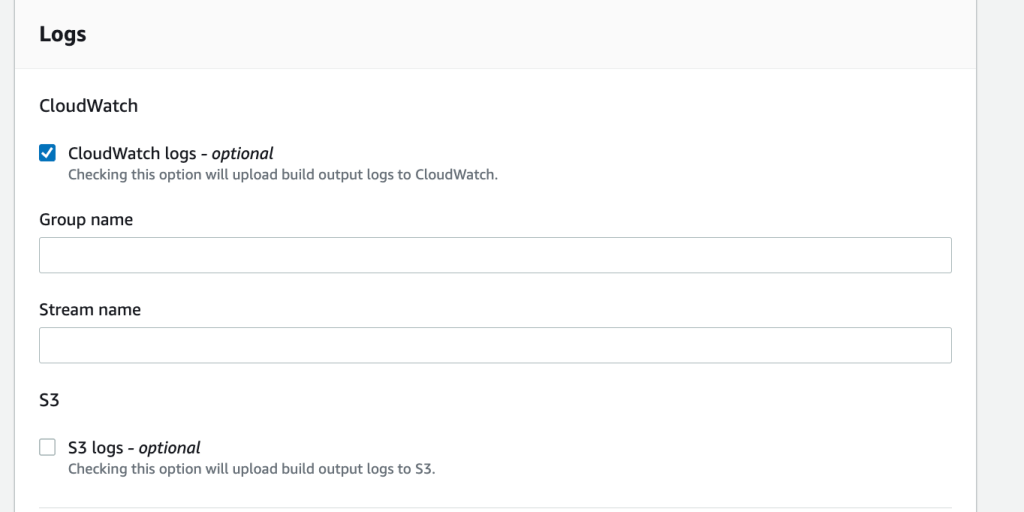Click the horizontal divider below S3 logs

pyautogui.click(x=495, y=507)
